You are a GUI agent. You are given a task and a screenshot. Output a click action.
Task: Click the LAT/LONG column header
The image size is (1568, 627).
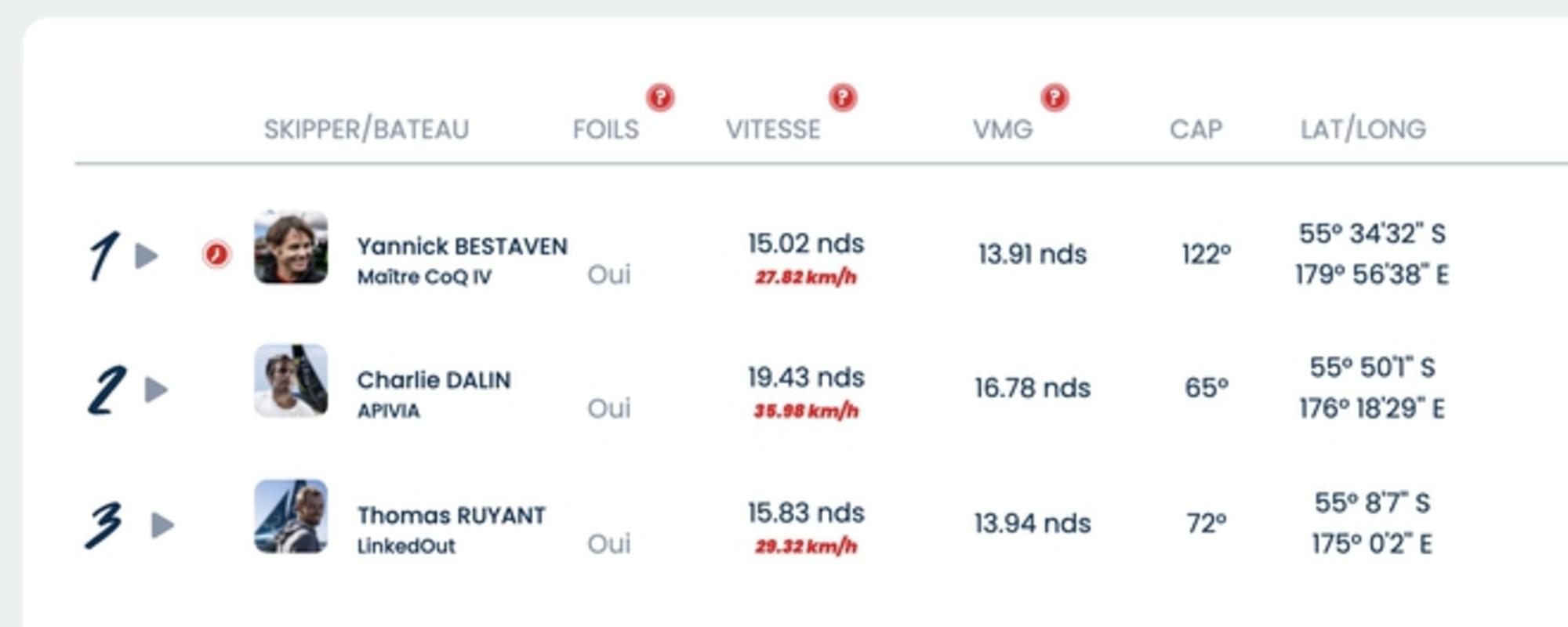(1363, 129)
